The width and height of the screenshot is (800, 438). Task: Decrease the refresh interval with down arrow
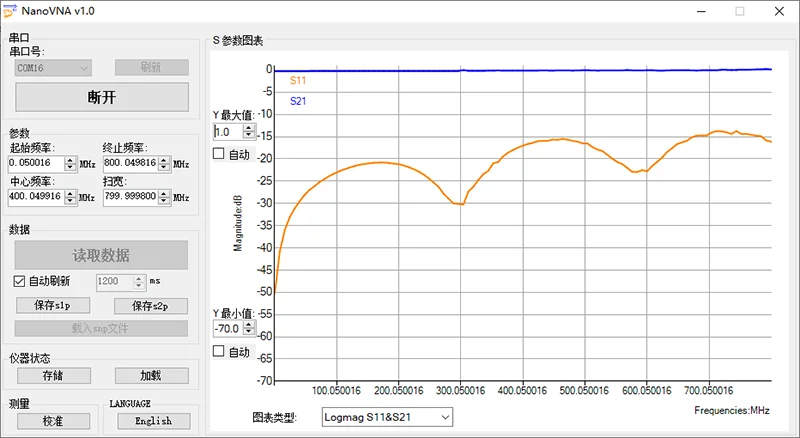[139, 285]
